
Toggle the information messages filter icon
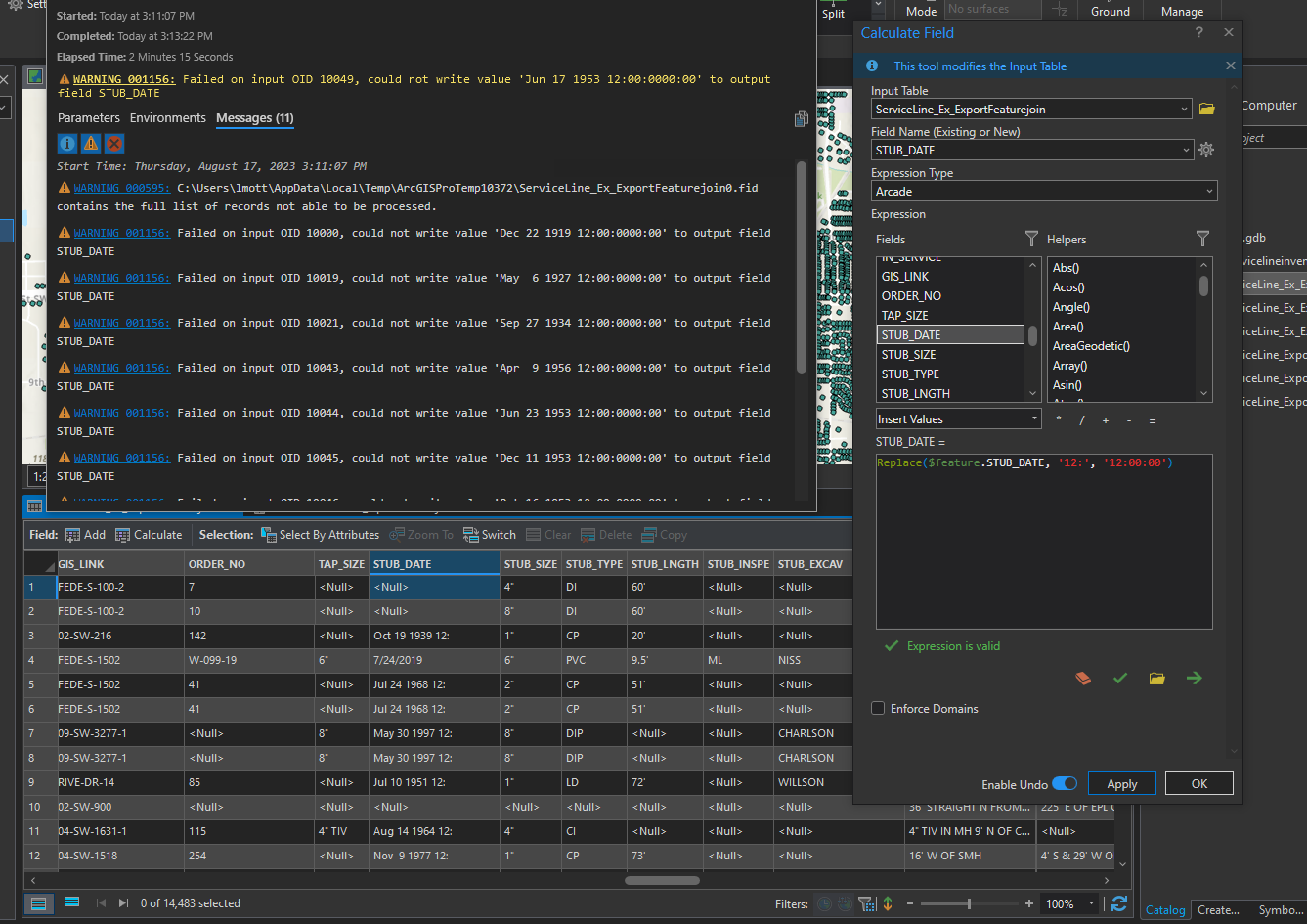point(67,144)
